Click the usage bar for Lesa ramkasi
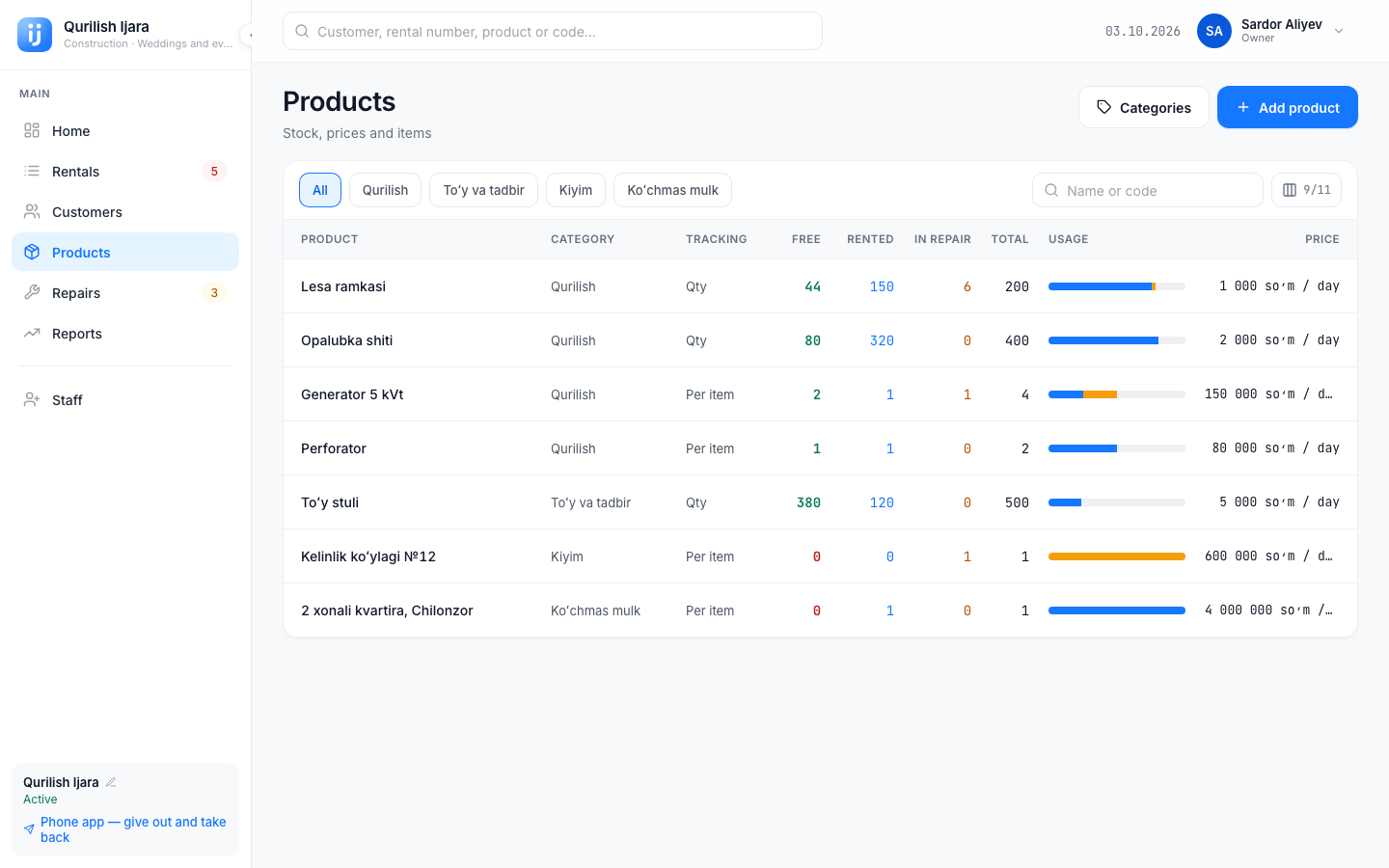The height and width of the screenshot is (868, 1389). tap(1117, 286)
